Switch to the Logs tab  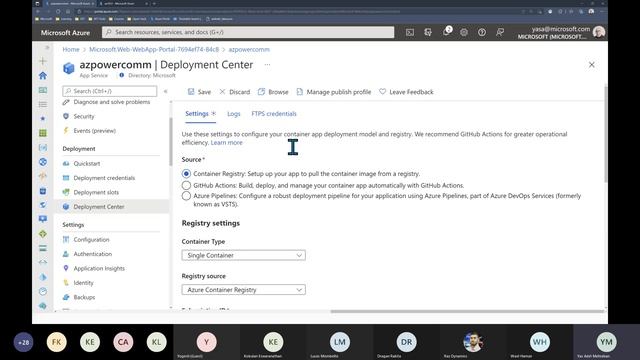coord(234,114)
